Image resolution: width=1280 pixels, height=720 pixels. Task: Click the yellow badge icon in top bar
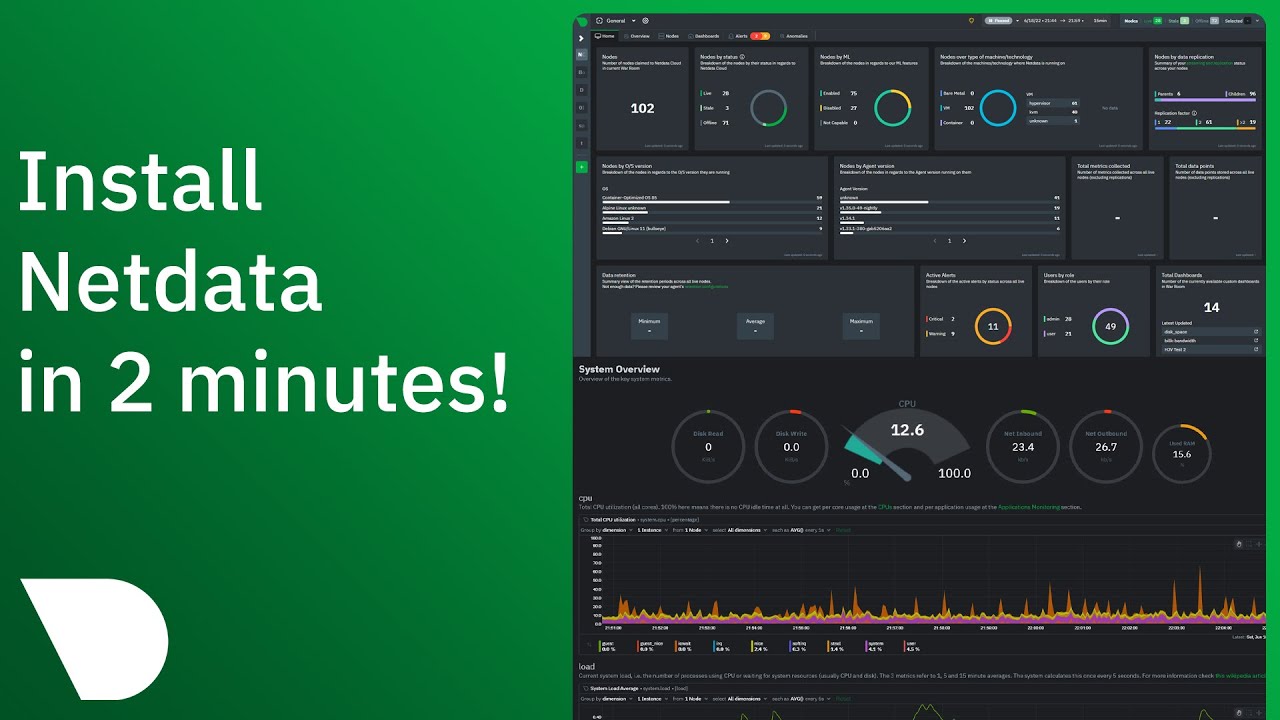point(971,20)
